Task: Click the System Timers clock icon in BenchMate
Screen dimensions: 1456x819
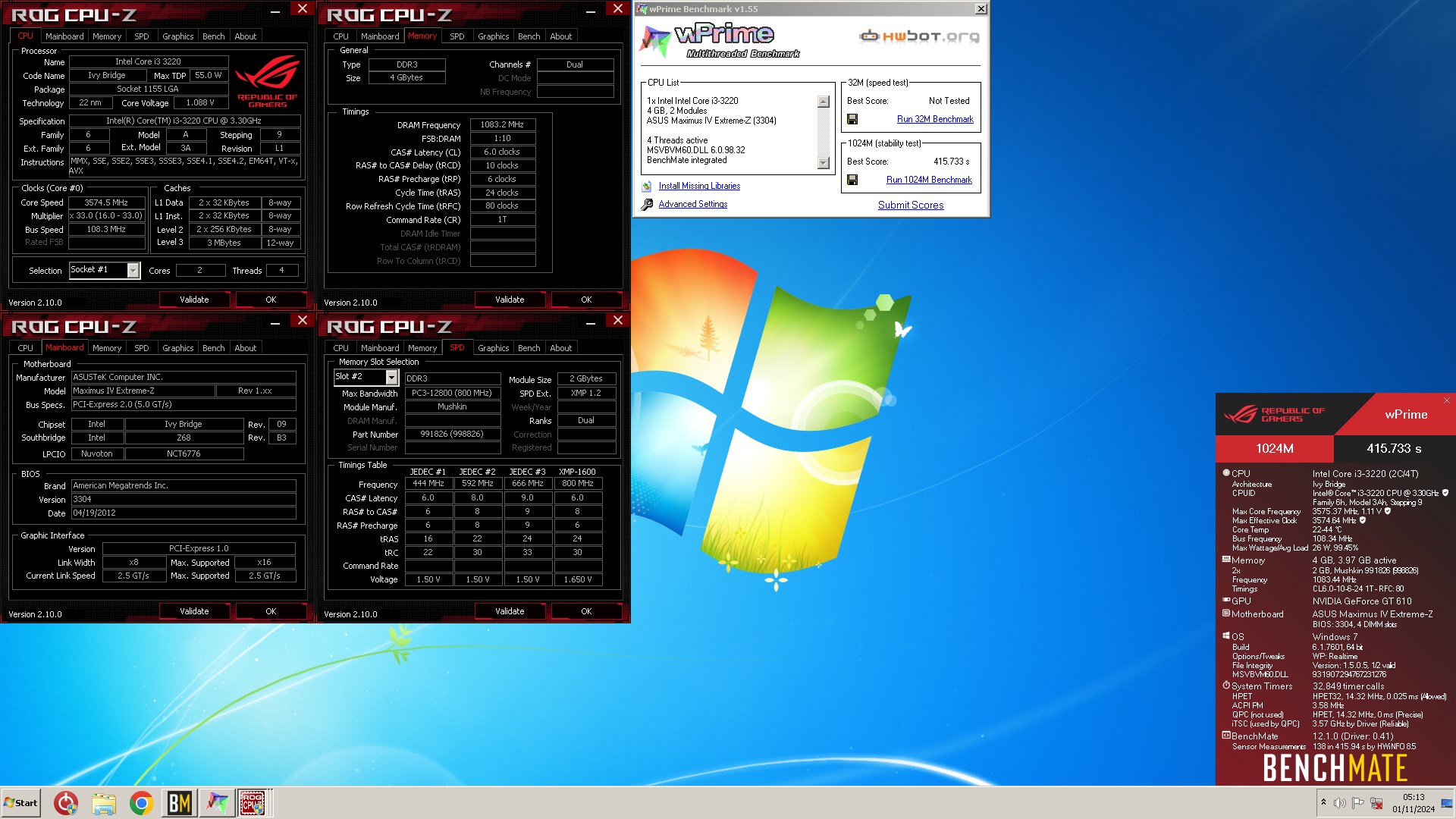Action: click(x=1226, y=686)
